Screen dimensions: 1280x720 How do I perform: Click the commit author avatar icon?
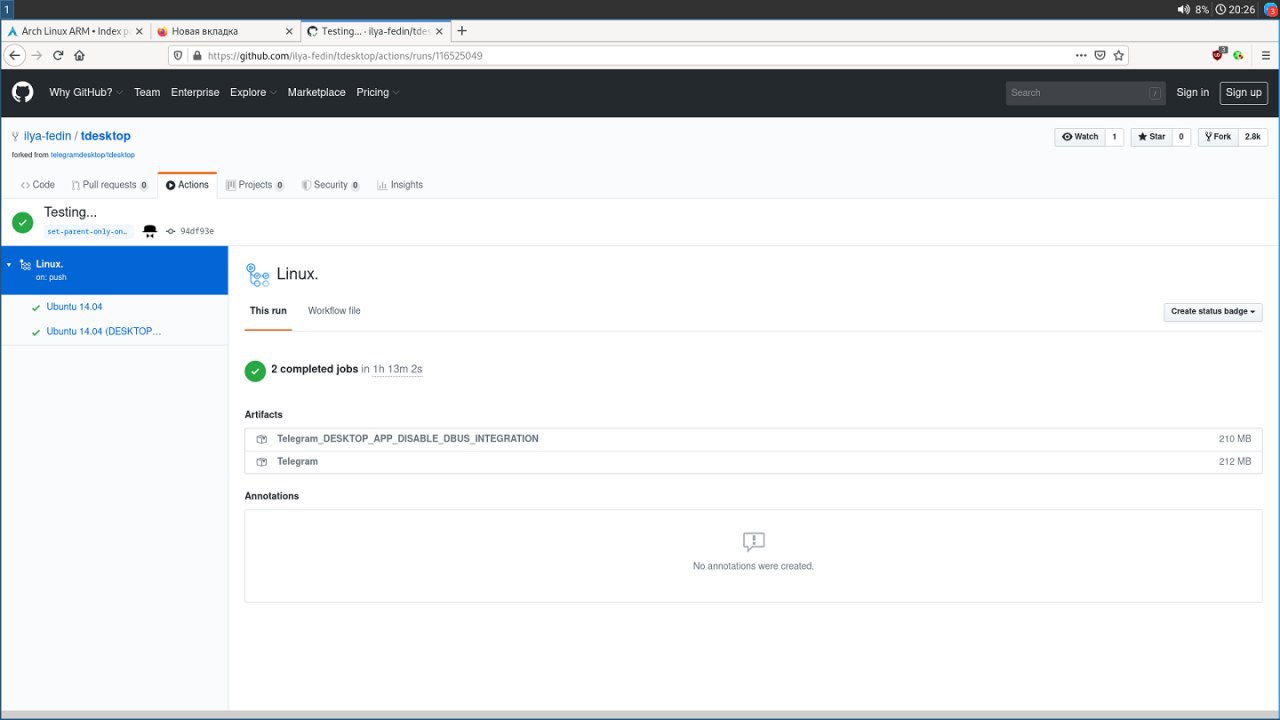[x=150, y=231]
